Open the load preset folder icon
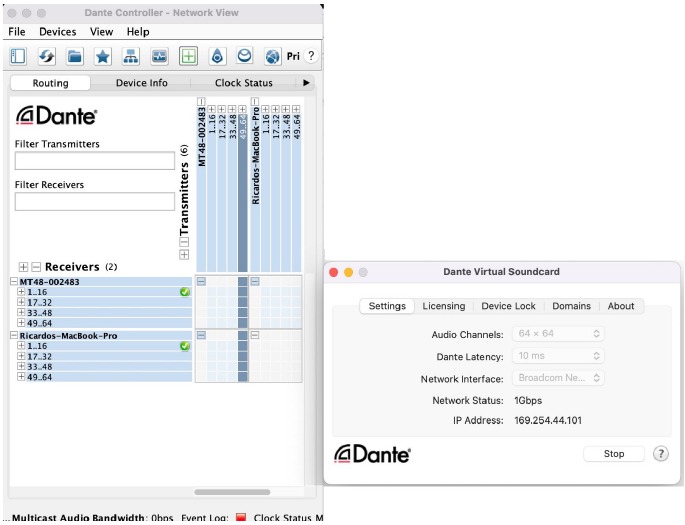This screenshot has height=525, width=685. (x=75, y=56)
